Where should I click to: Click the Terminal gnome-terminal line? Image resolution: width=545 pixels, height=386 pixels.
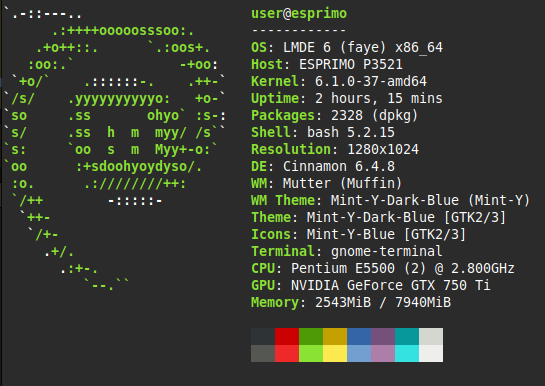point(347,251)
